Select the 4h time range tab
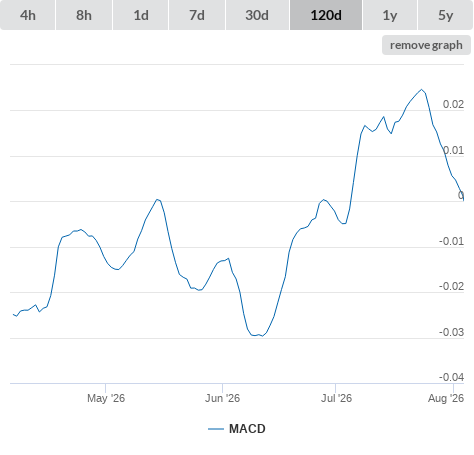Image resolution: width=474 pixels, height=455 pixels. pos(28,15)
